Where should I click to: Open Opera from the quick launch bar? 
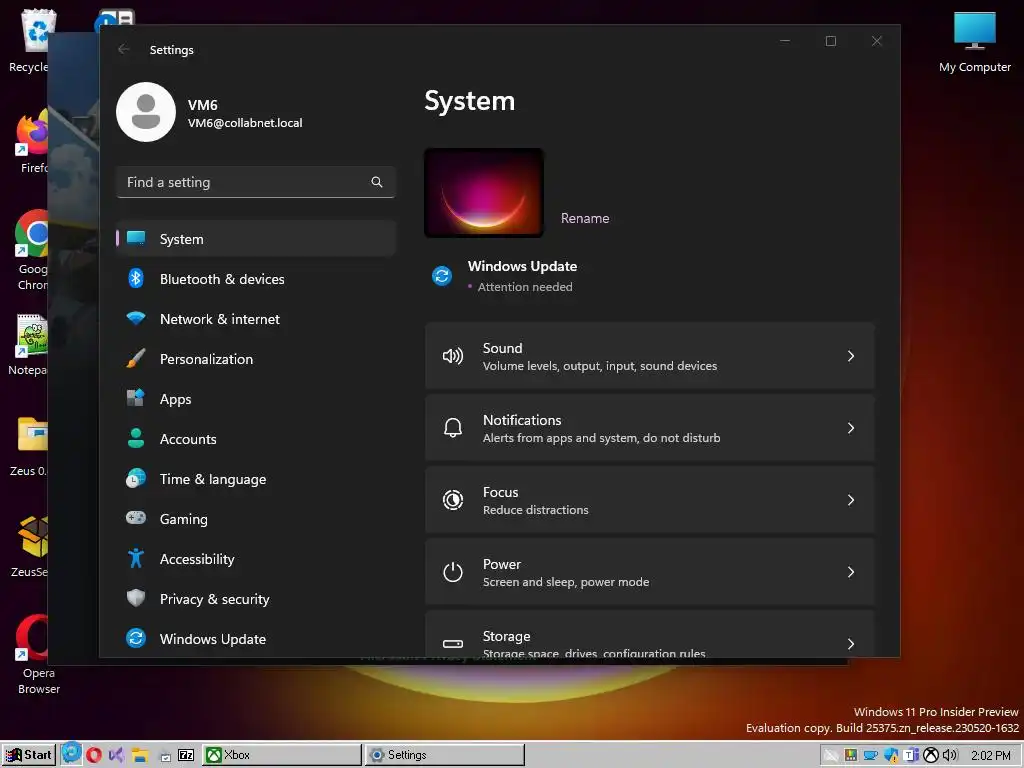pos(94,755)
